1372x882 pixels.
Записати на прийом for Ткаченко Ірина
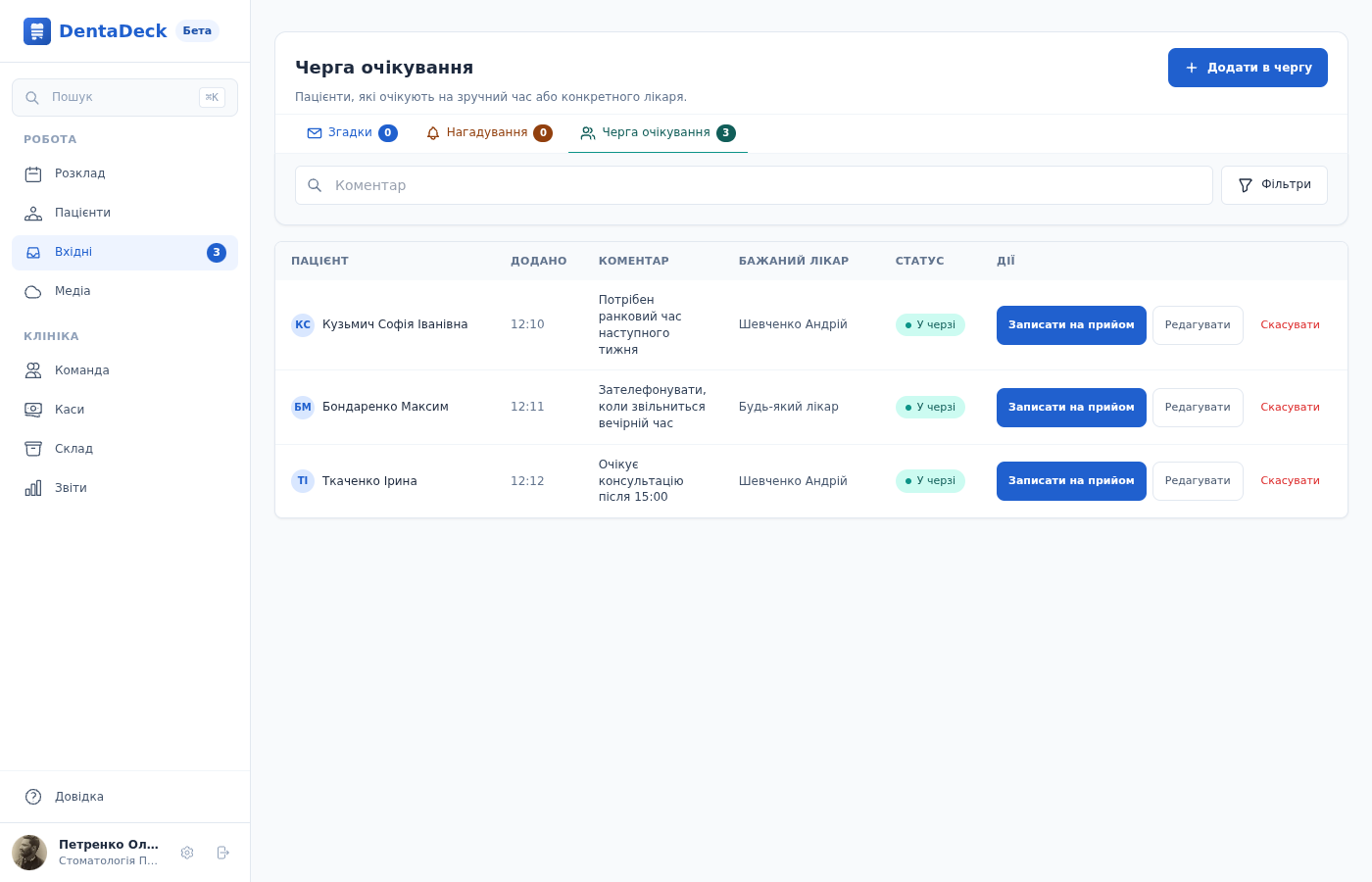pyautogui.click(x=1071, y=481)
